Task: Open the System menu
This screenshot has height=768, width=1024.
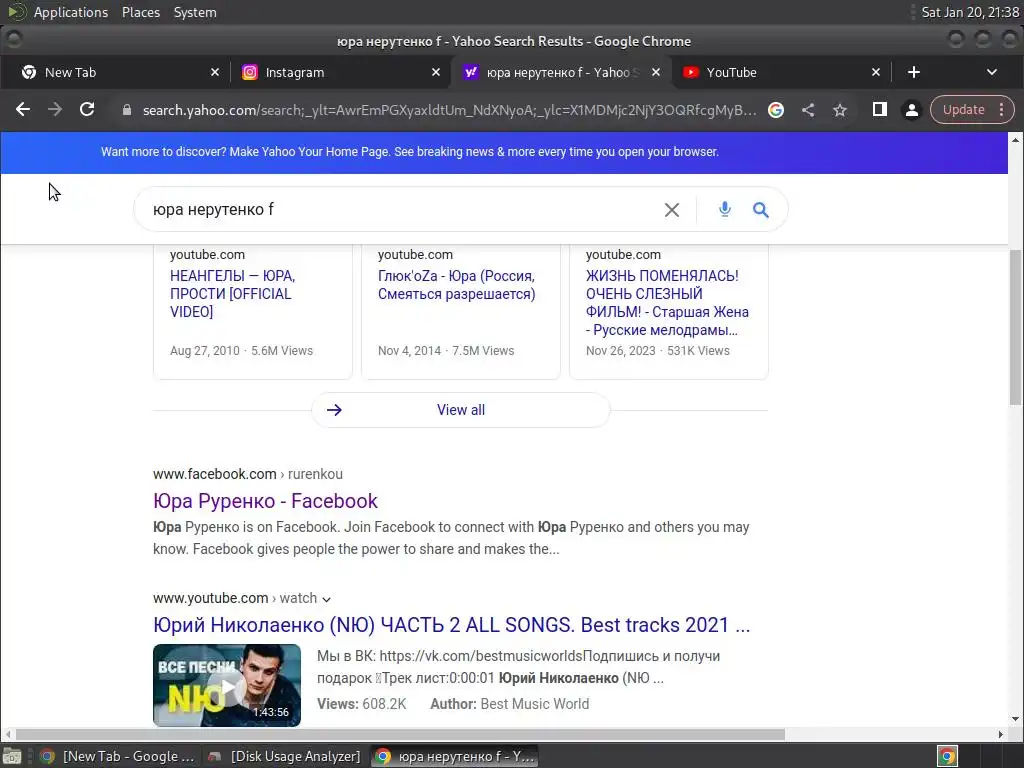Action: point(195,12)
